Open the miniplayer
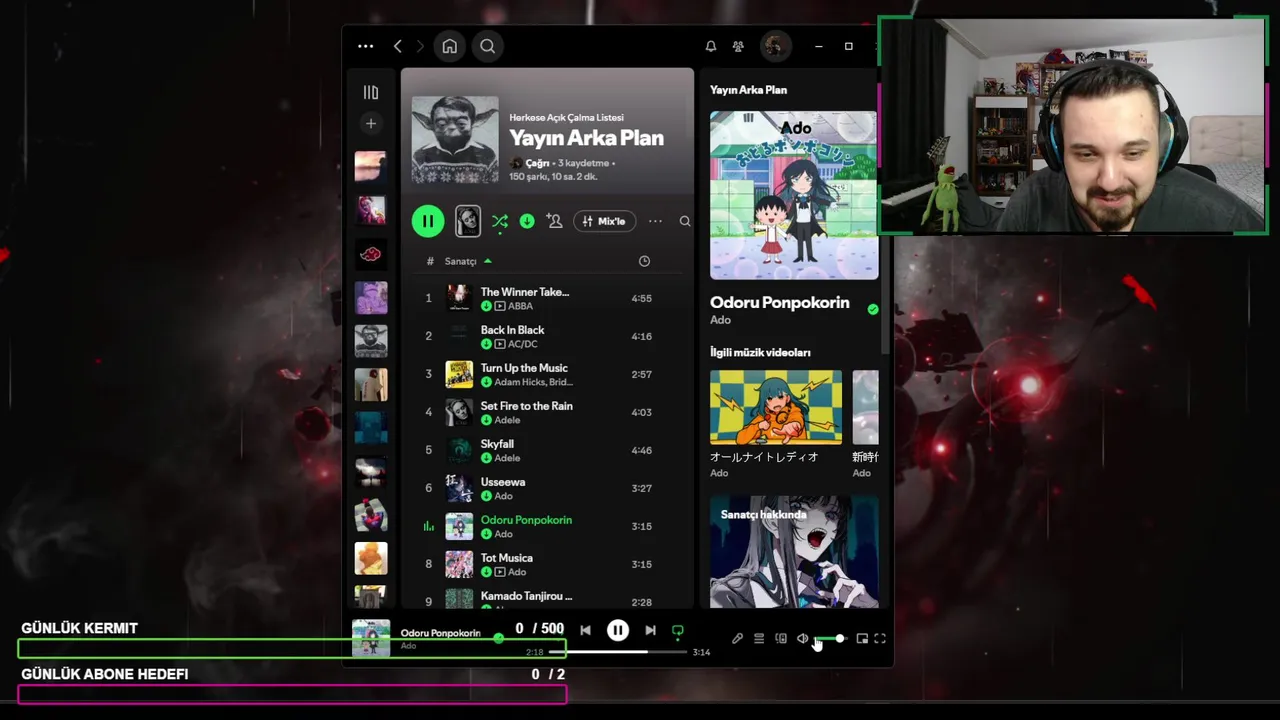1280x720 pixels. click(x=862, y=639)
